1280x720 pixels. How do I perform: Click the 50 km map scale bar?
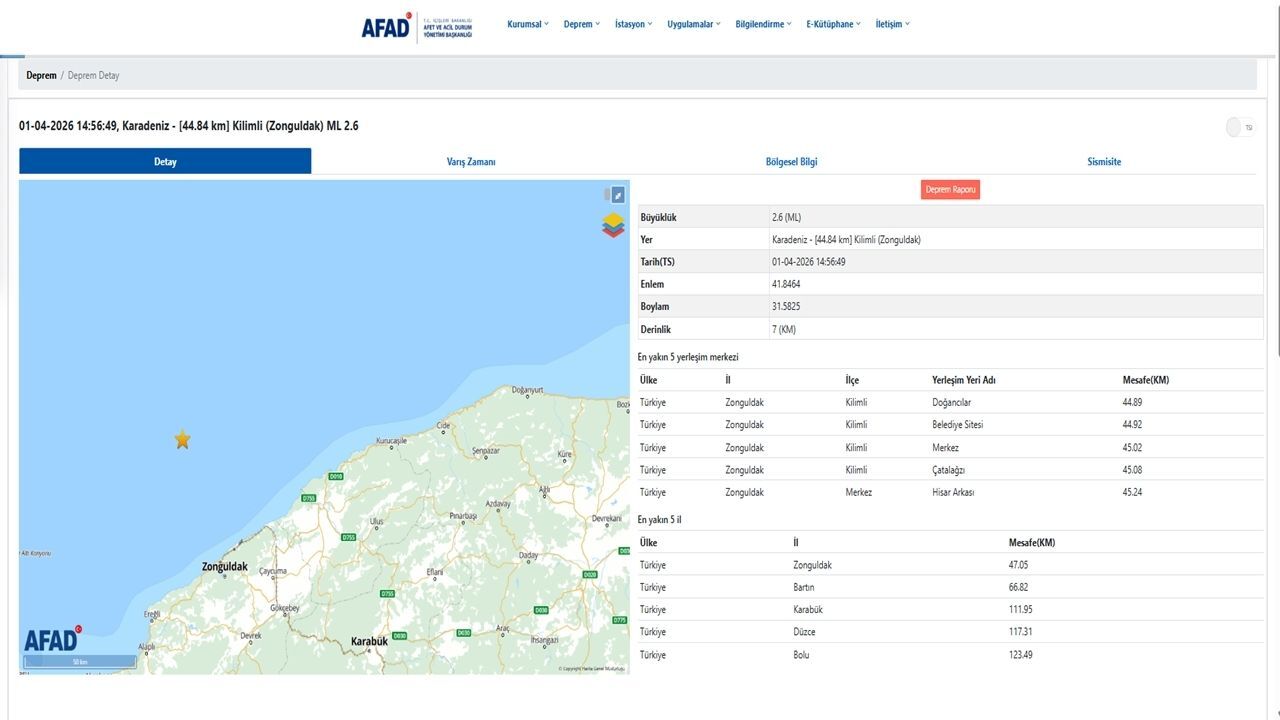(79, 661)
